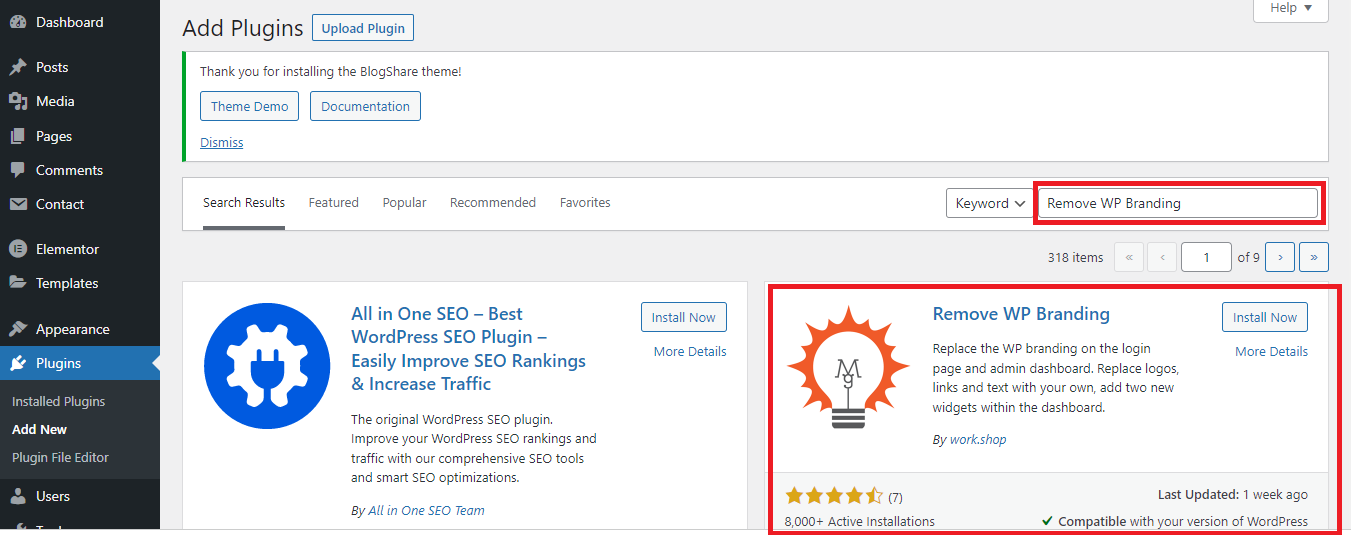This screenshot has height=535, width=1351.
Task: Click the star rating of Remove WP Branding
Action: [x=834, y=496]
